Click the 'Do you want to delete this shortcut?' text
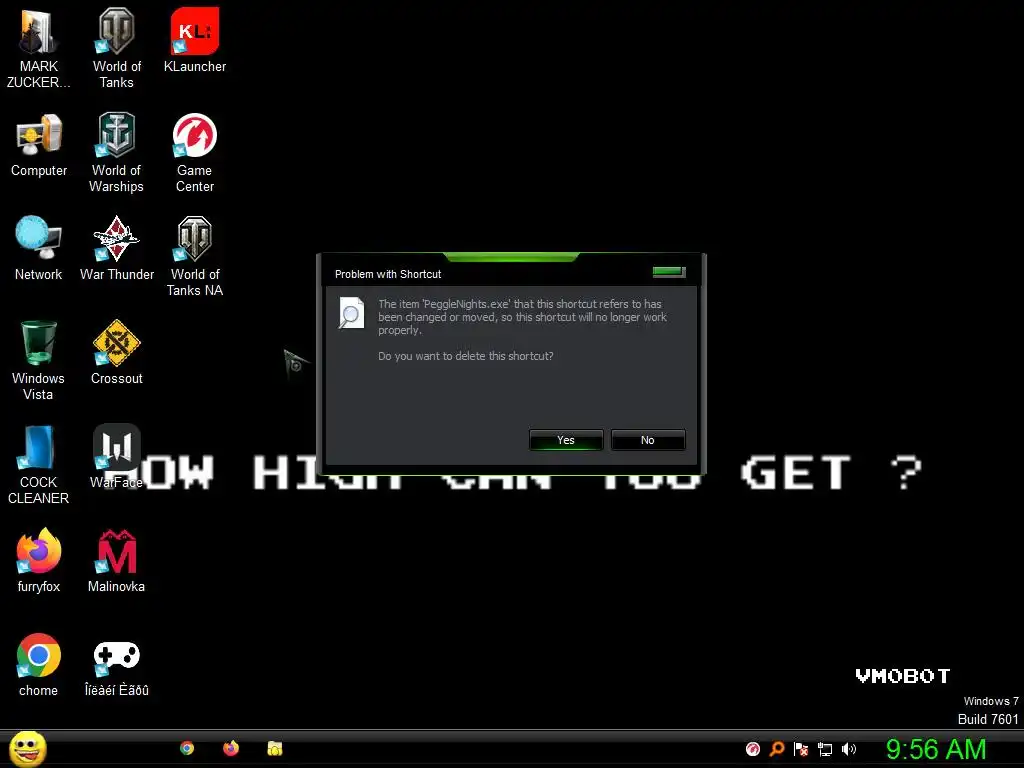The image size is (1024, 768). 466,356
